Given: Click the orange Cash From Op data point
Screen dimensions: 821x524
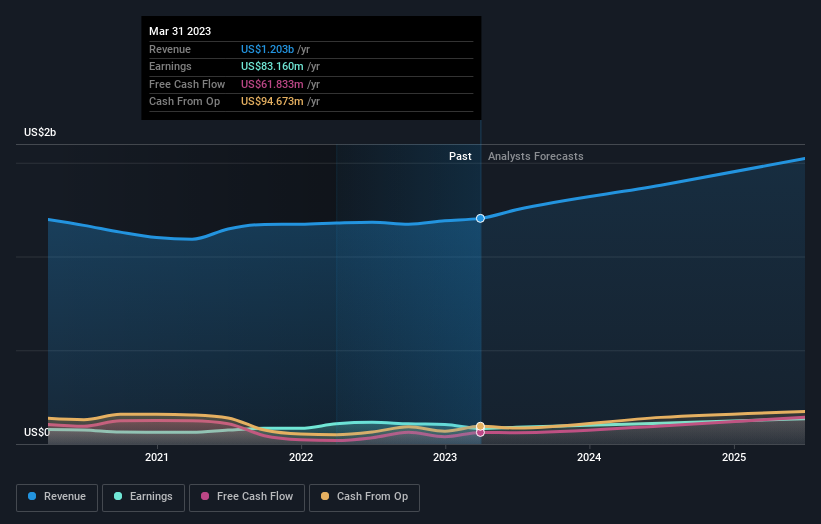Looking at the screenshot, I should [x=480, y=426].
